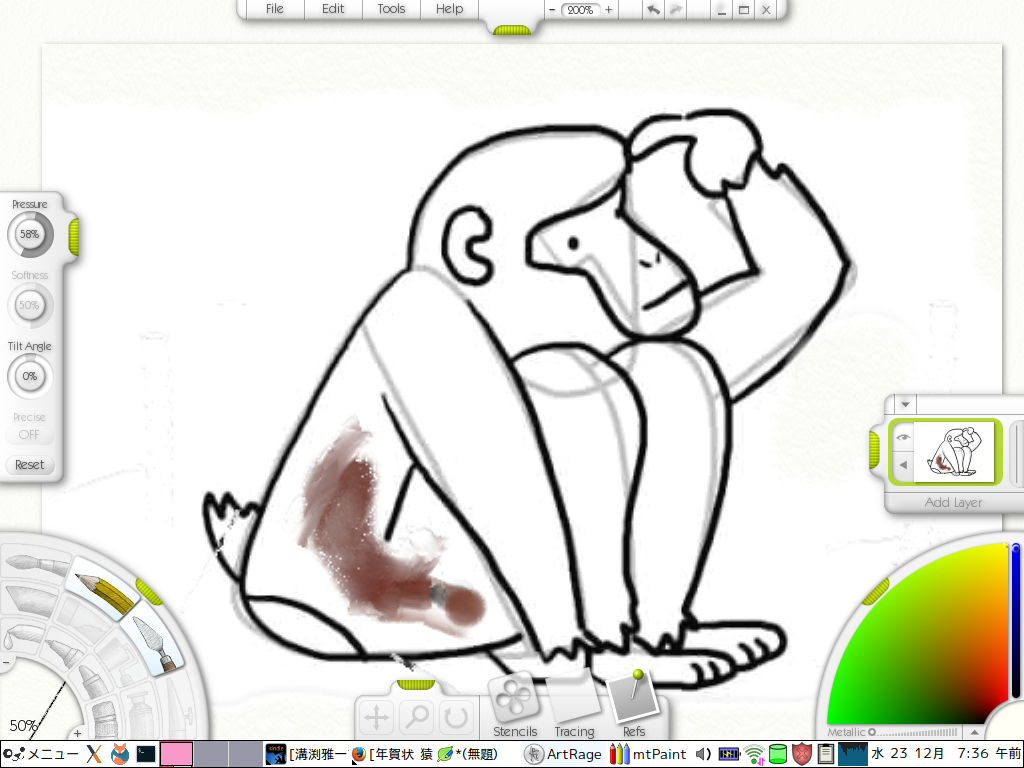This screenshot has height=768, width=1024.
Task: Click the Redo arrow in top bar
Action: point(675,9)
